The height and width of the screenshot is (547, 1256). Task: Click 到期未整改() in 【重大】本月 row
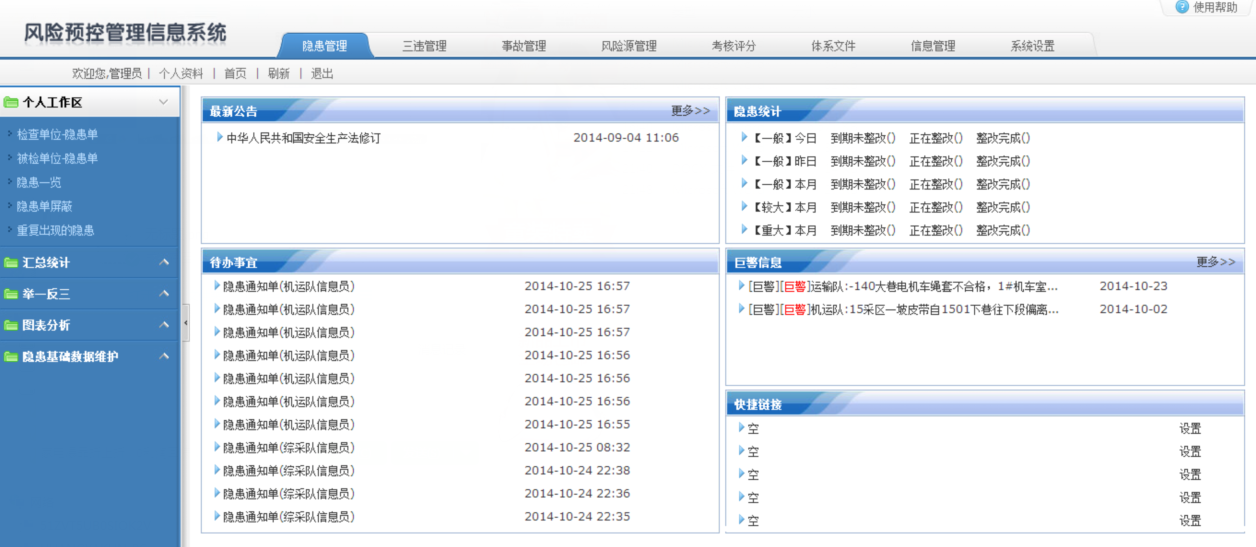coord(863,230)
